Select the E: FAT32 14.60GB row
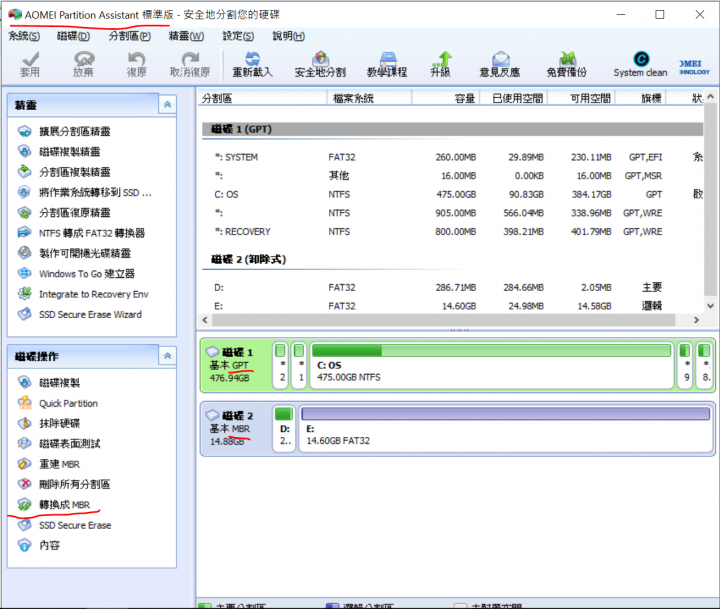This screenshot has height=609, width=720. point(452,306)
